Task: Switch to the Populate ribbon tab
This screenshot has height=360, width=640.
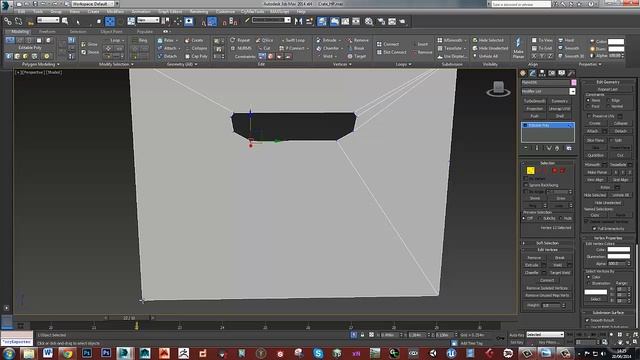Action: (x=144, y=31)
